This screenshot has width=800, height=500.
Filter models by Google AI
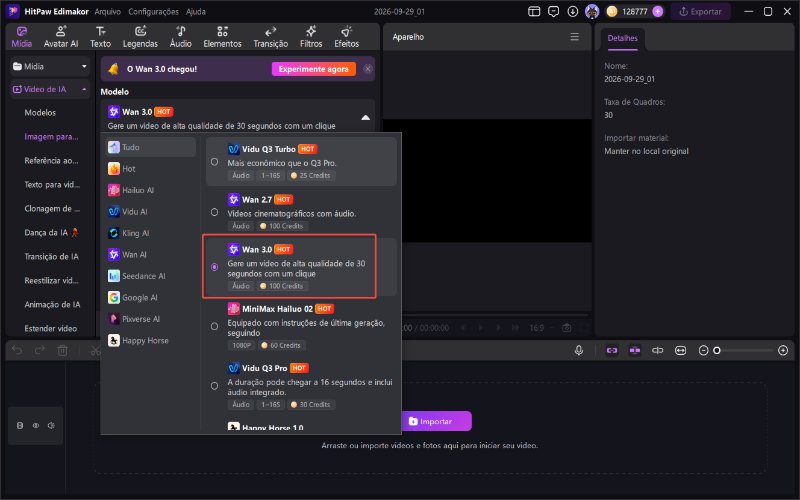(x=151, y=297)
